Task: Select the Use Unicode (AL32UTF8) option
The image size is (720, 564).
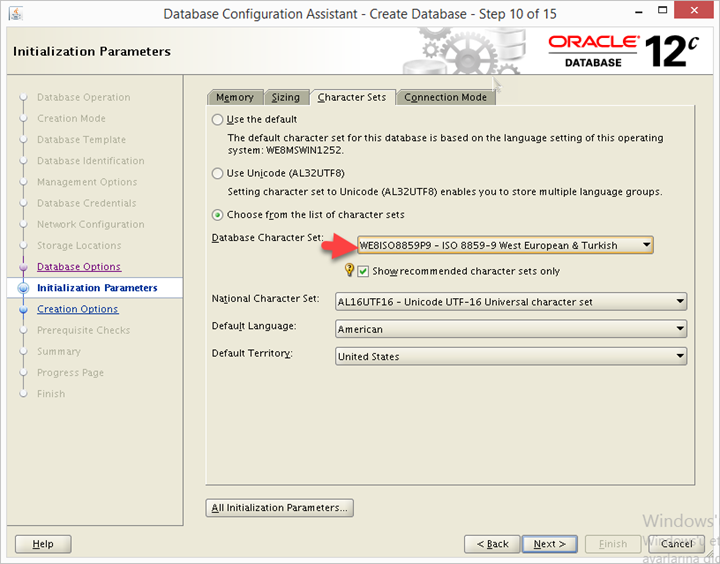Action: (218, 174)
